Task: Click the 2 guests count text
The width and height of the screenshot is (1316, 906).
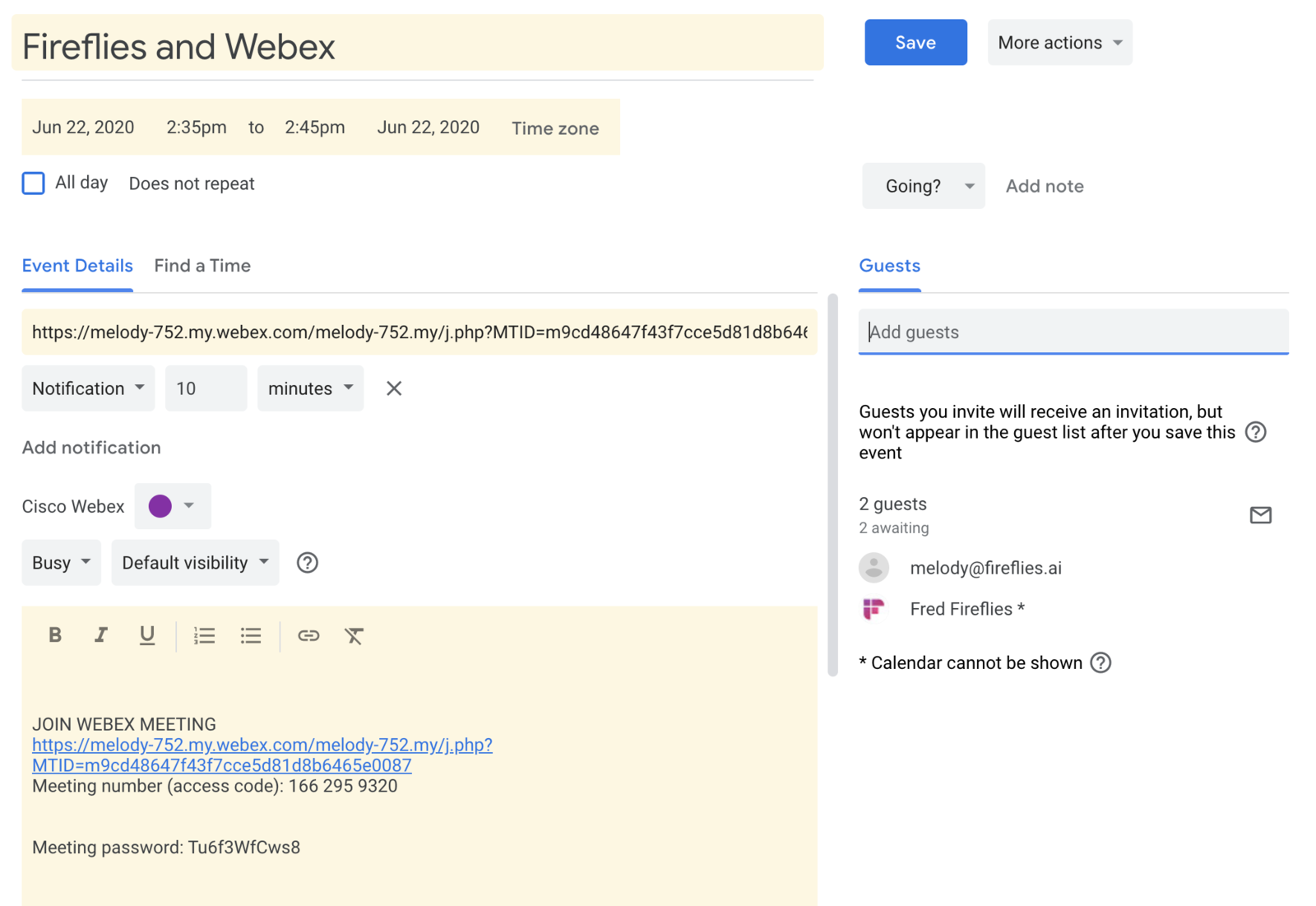Action: 892,504
